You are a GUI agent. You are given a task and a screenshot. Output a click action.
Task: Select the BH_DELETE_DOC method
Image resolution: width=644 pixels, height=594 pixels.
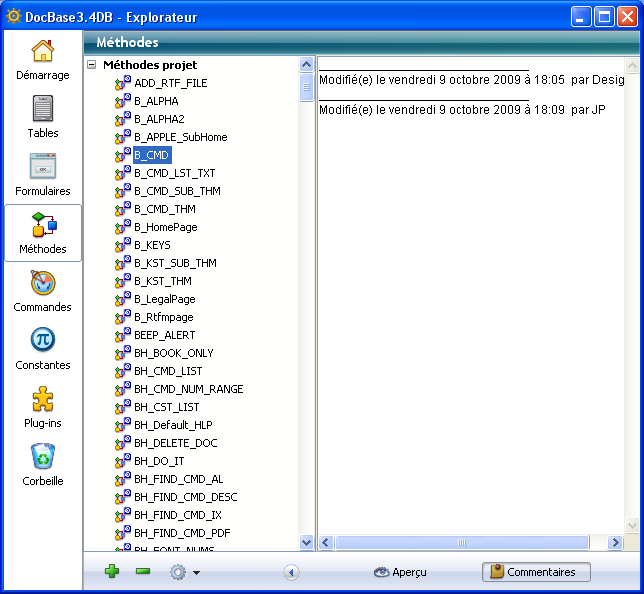[175, 443]
